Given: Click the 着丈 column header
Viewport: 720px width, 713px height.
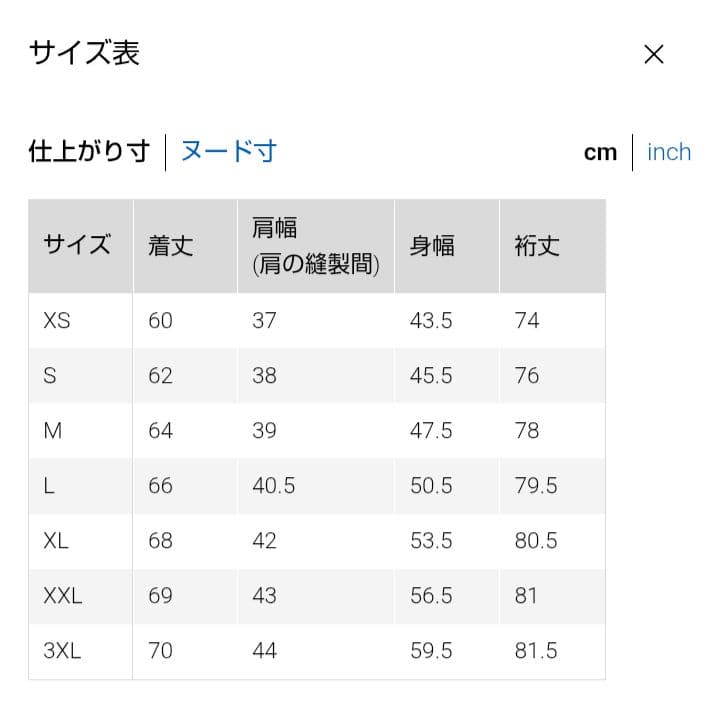Looking at the screenshot, I should [x=170, y=246].
